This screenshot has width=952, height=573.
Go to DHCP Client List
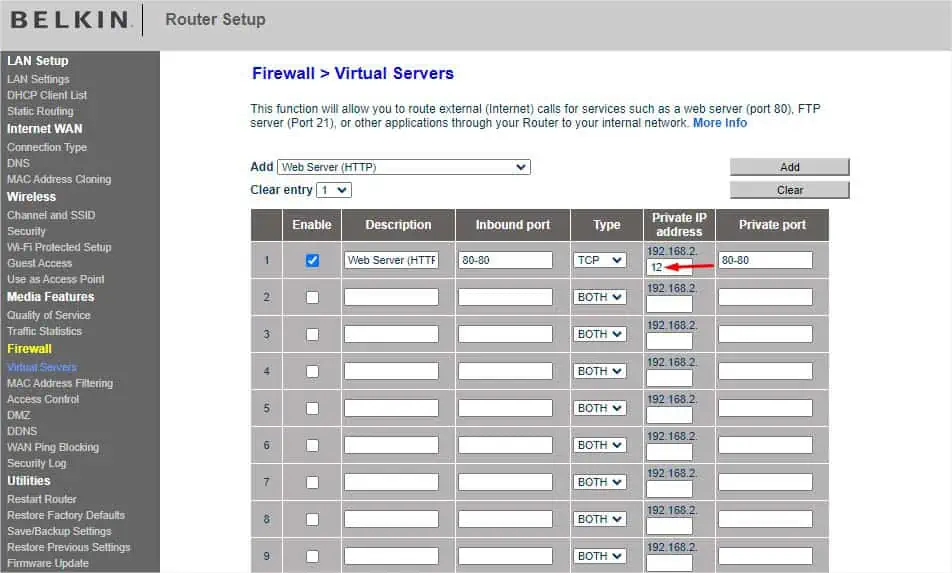coord(47,95)
